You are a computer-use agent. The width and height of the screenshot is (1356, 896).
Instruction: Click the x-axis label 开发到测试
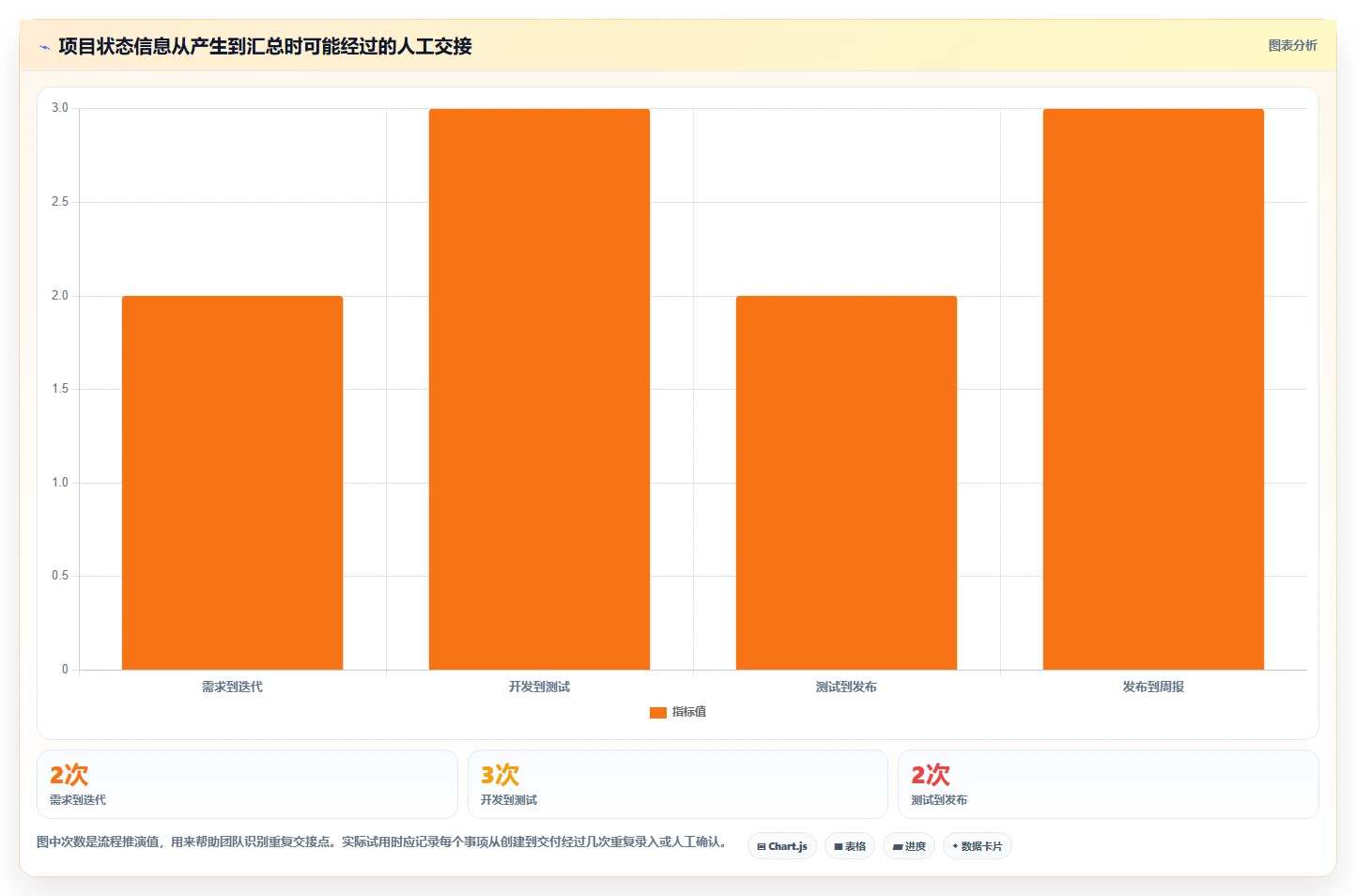coord(539,687)
